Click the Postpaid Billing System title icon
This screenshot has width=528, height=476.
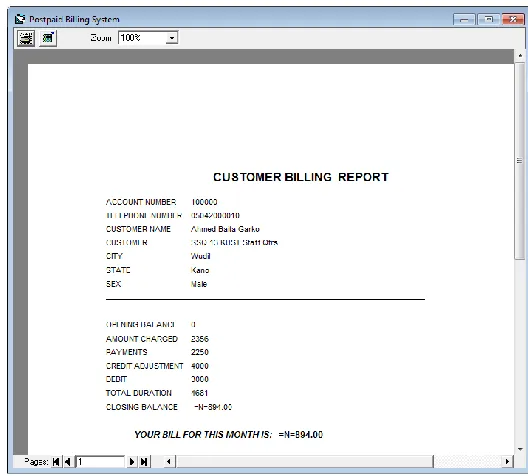[20, 19]
